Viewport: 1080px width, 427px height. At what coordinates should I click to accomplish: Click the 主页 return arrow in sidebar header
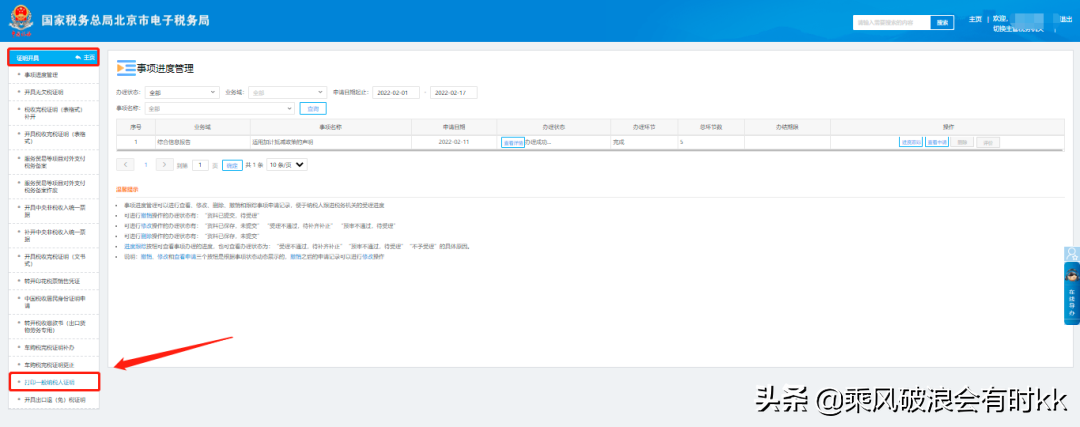point(84,58)
